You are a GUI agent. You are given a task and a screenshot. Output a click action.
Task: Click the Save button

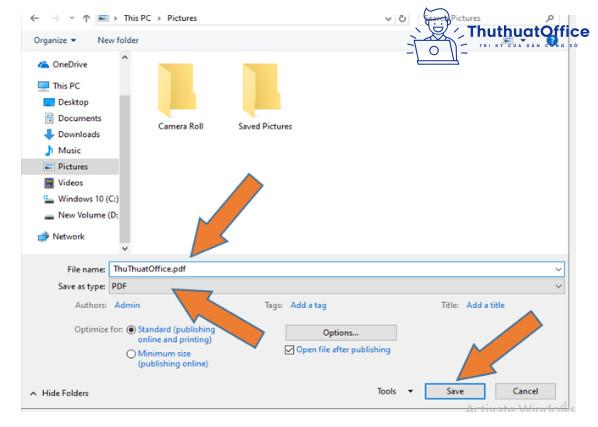tap(455, 391)
